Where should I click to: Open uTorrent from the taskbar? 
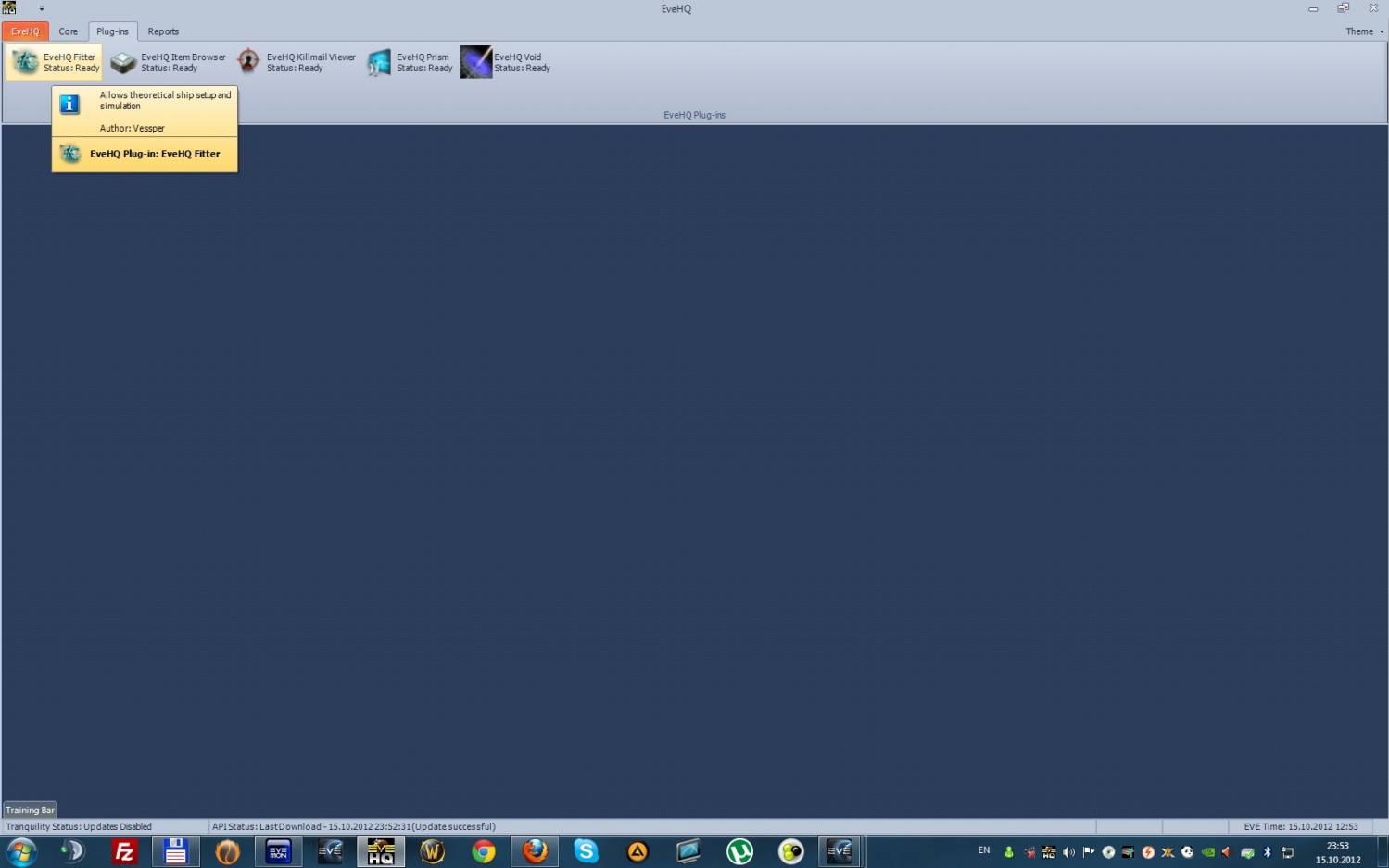(739, 851)
